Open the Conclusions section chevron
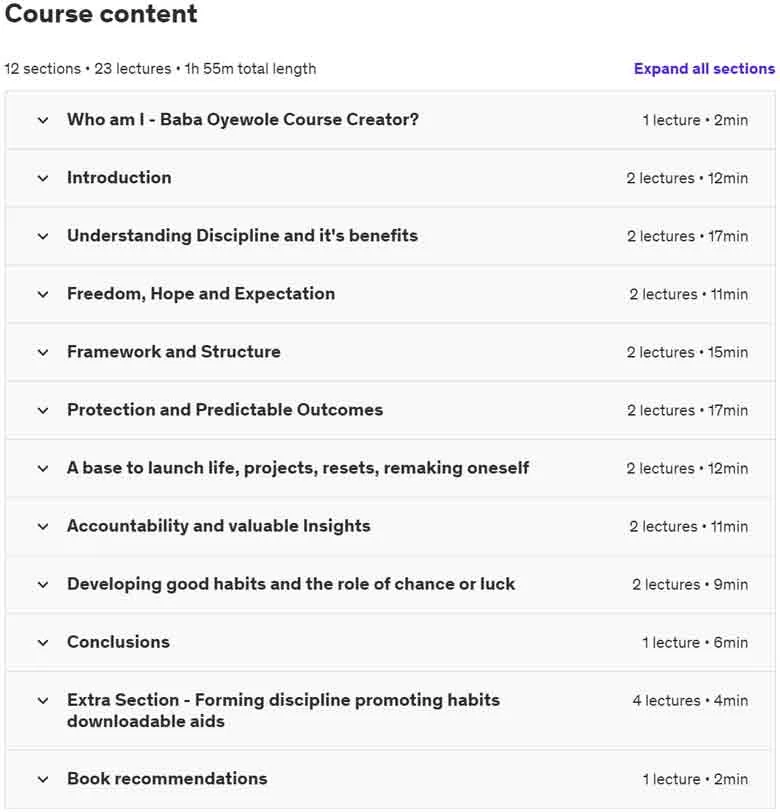 [x=43, y=643]
